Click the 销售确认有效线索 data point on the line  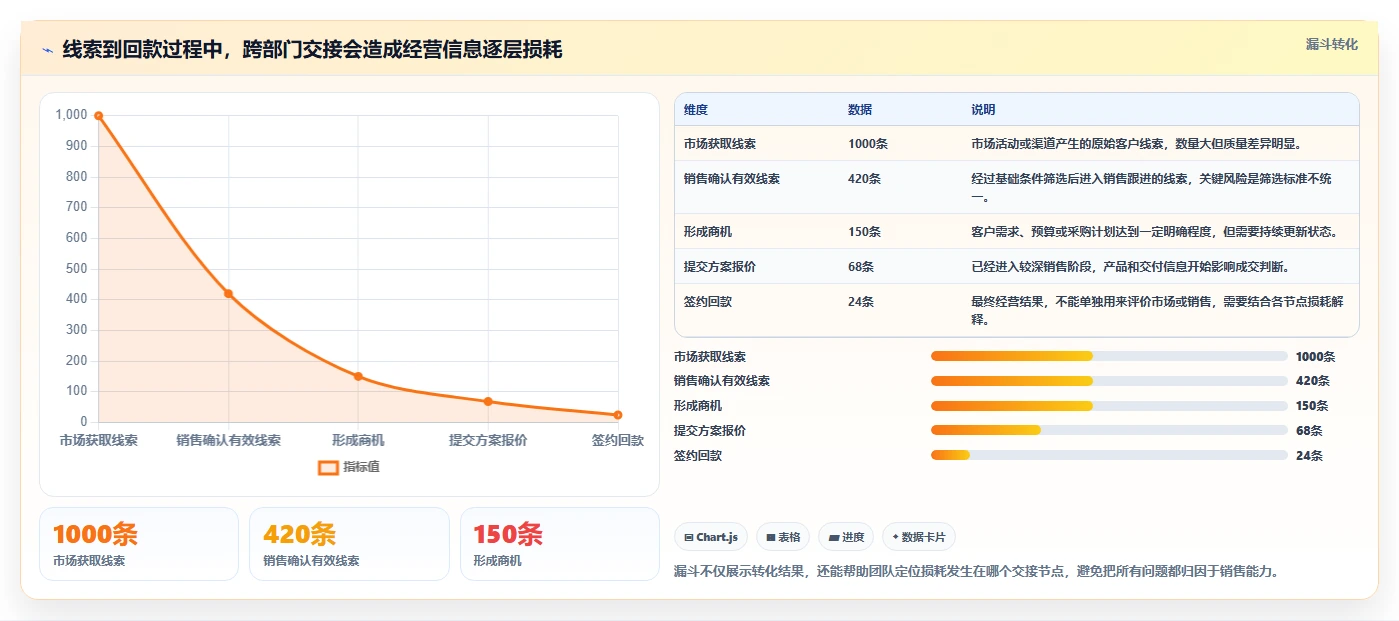pyautogui.click(x=228, y=293)
